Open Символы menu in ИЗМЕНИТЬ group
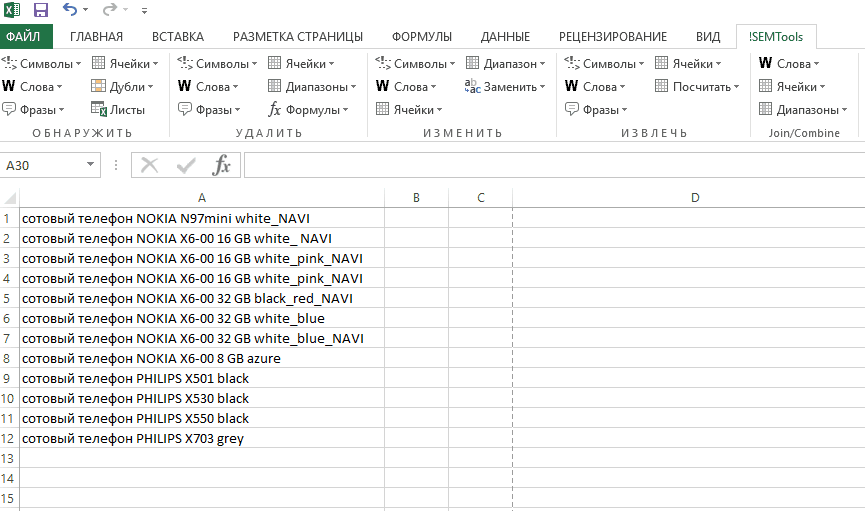 [415, 63]
